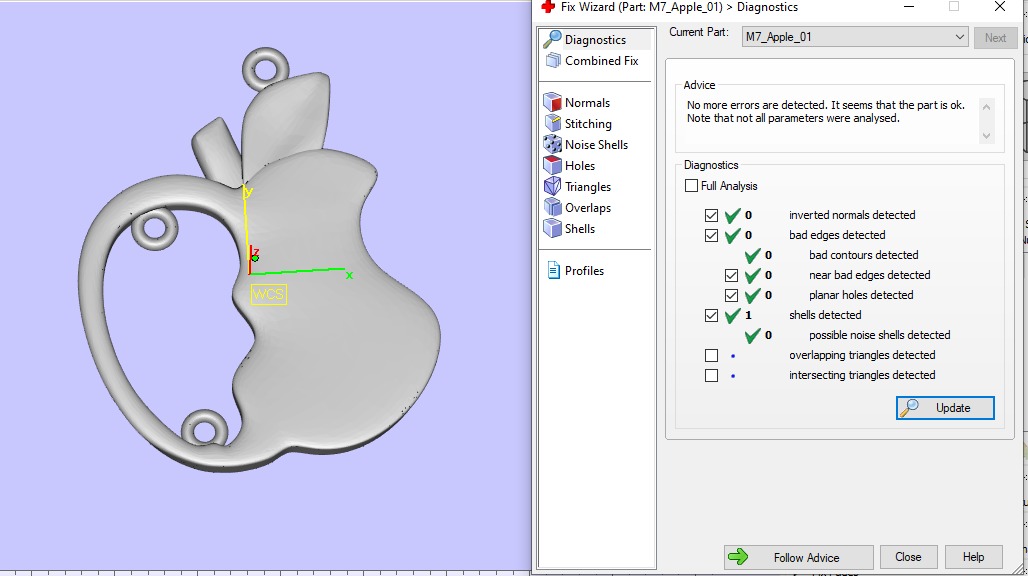Minimize the Fix Wizard window
Screen dimensions: 1028x576
[x=909, y=7]
